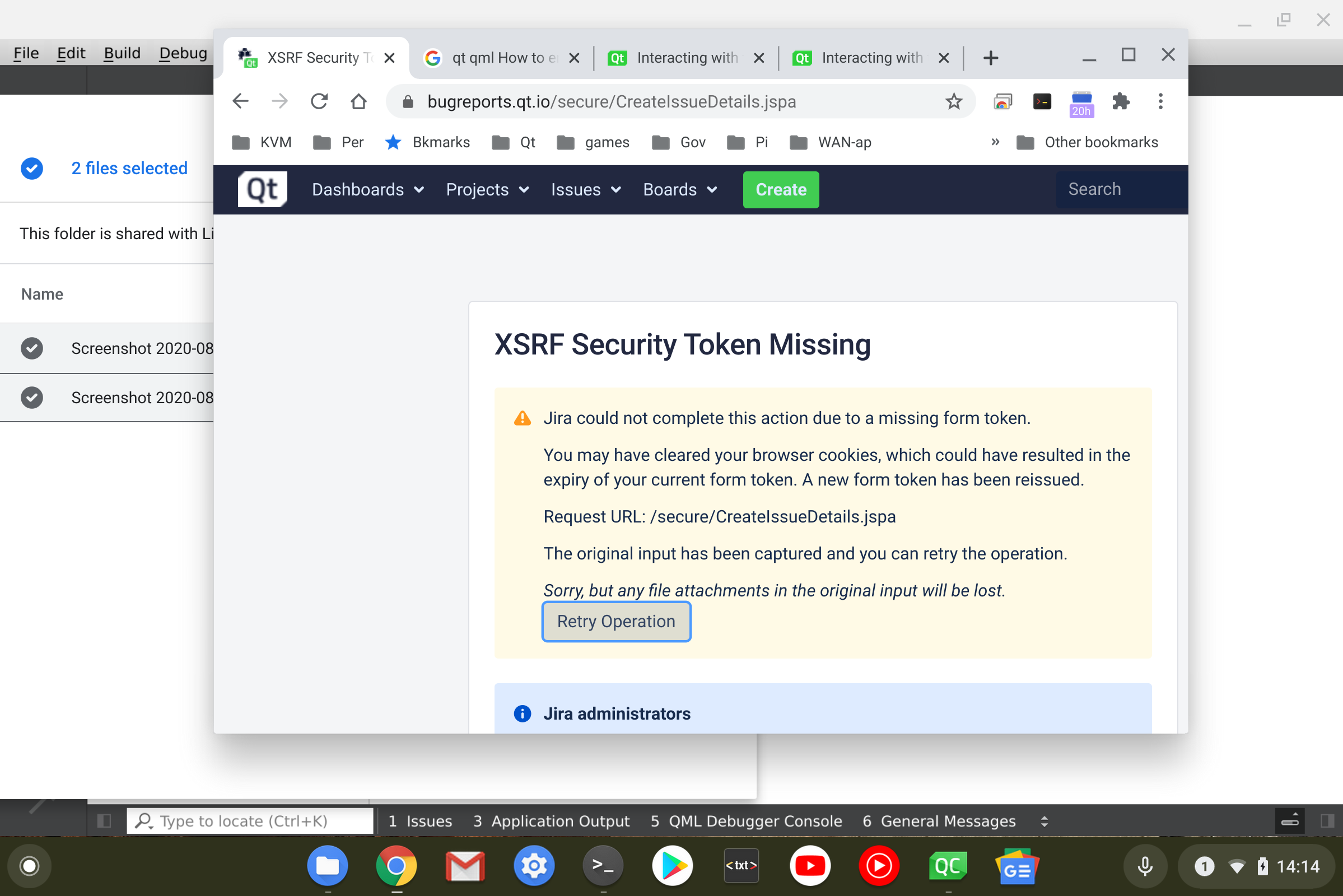
Task: Bookmark this page with the star icon
Action: point(953,102)
